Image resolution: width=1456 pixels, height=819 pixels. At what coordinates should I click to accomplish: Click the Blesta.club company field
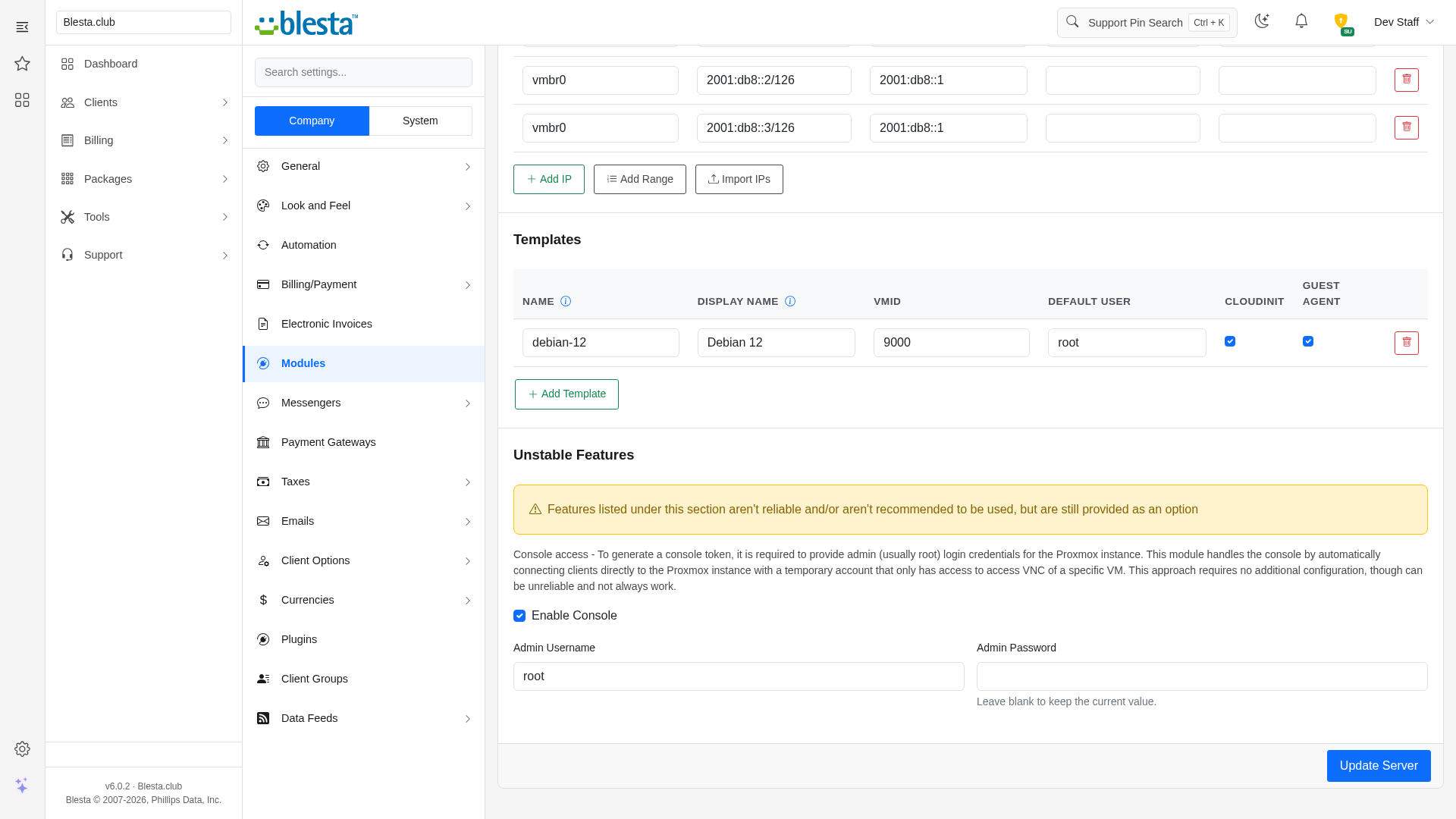(x=144, y=22)
